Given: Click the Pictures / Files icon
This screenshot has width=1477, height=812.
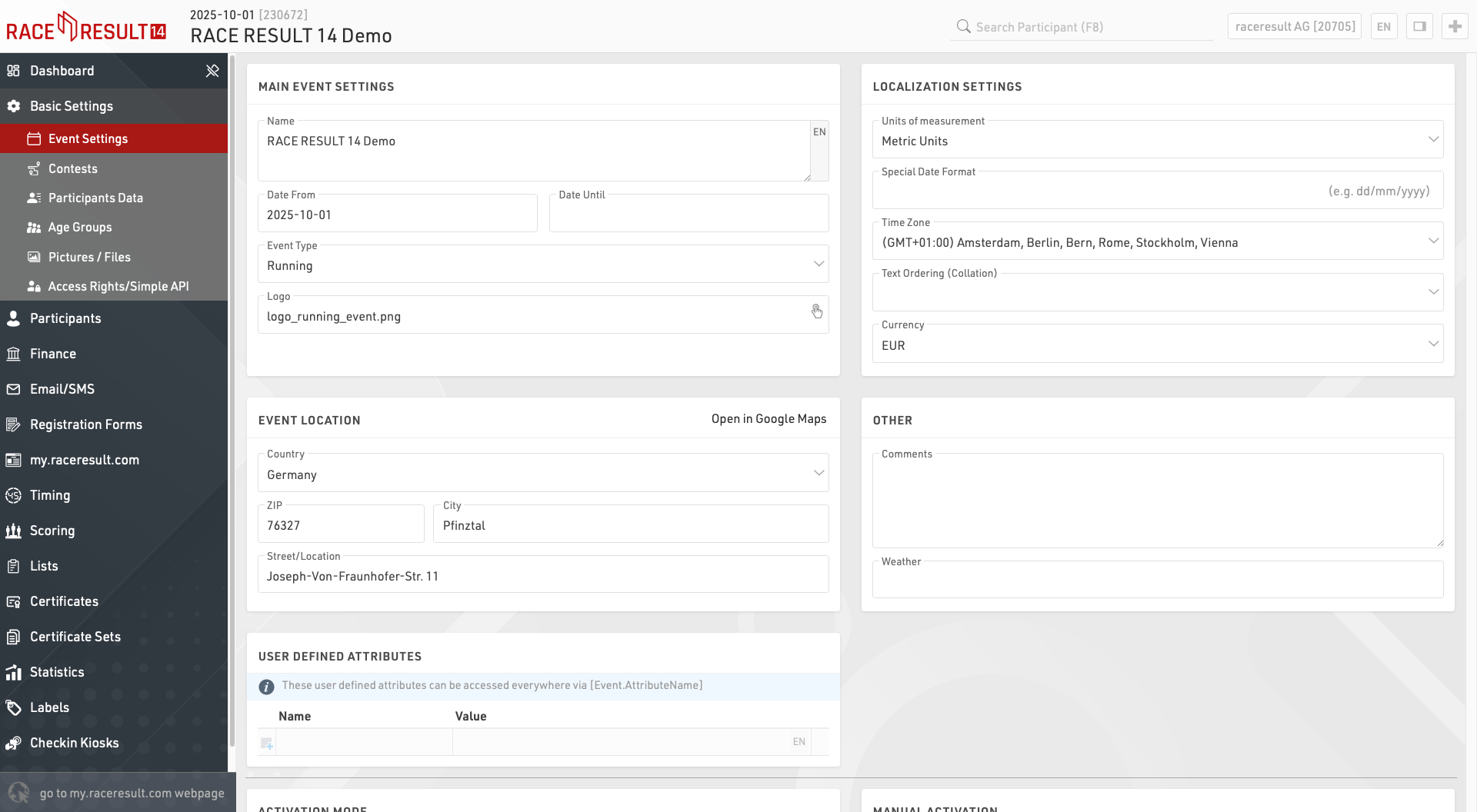Looking at the screenshot, I should [34, 257].
